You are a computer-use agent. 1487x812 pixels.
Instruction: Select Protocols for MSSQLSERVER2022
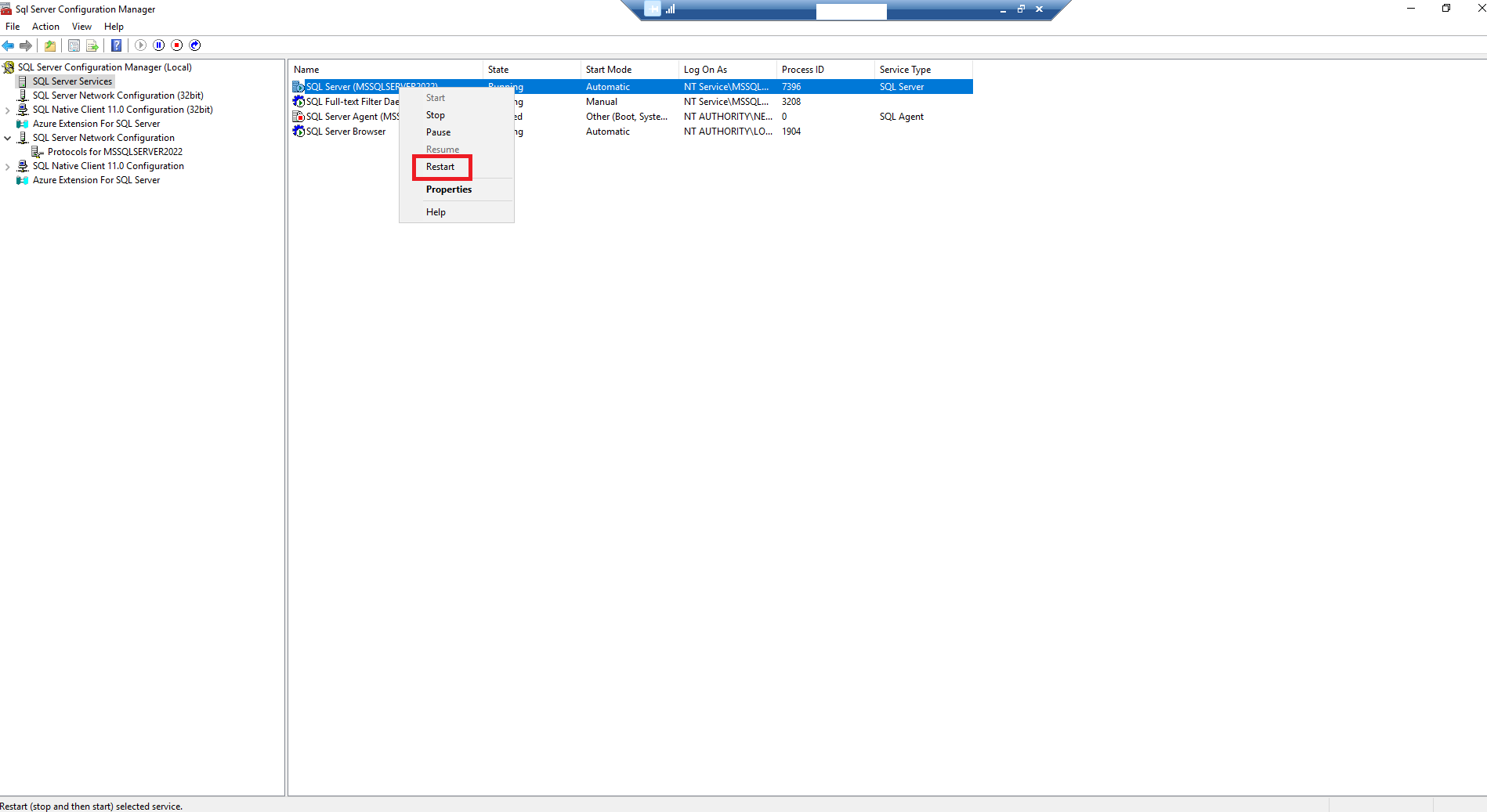click(114, 151)
